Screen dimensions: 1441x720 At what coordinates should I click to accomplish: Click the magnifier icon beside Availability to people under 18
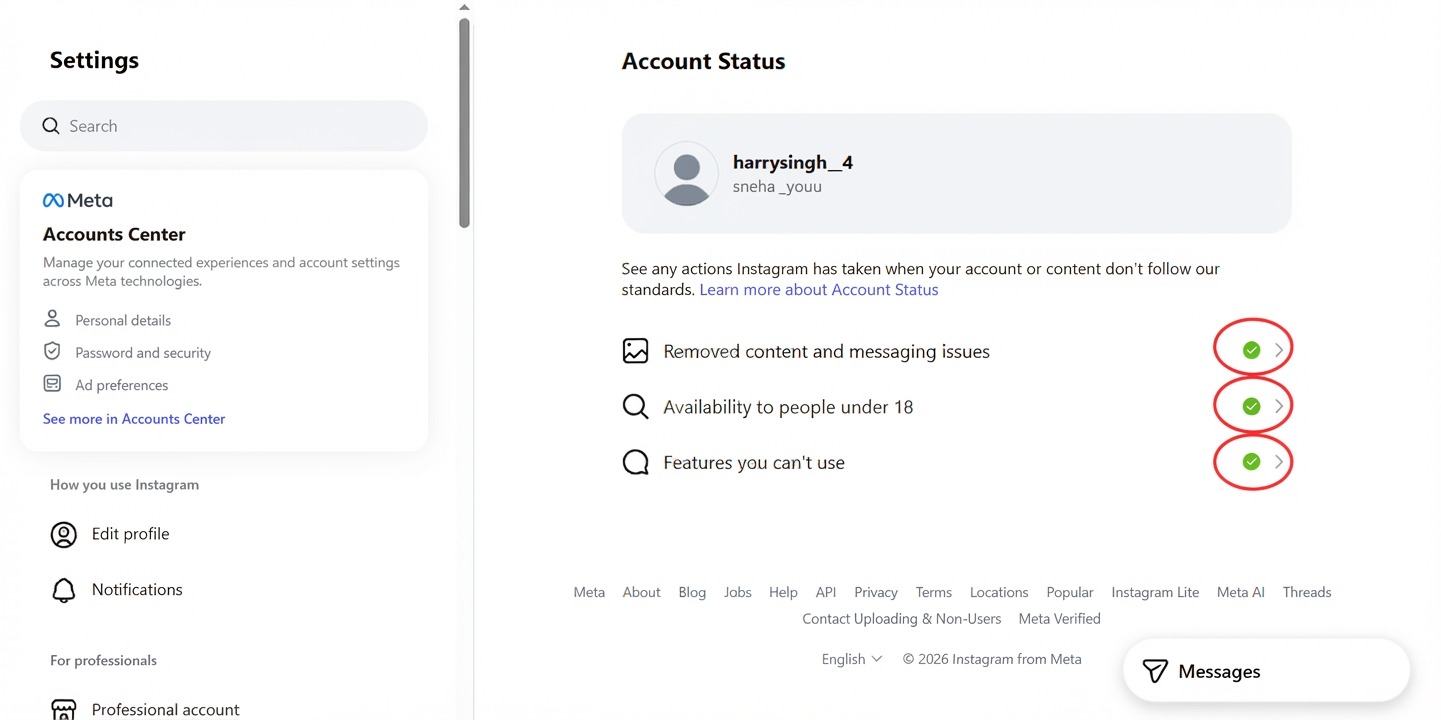click(x=635, y=407)
